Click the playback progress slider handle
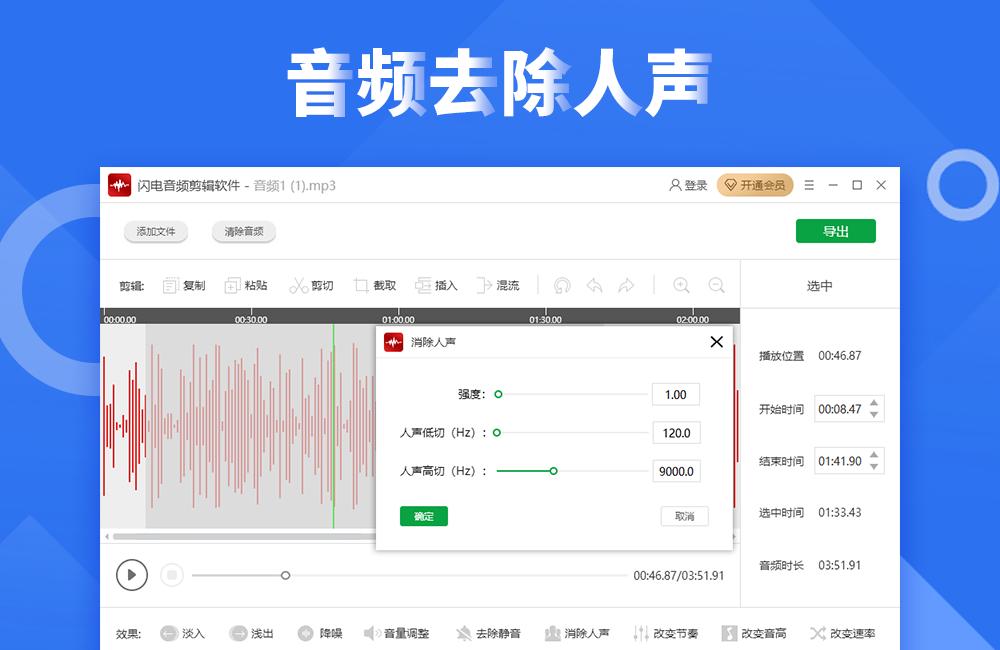This screenshot has height=650, width=1000. pos(286,575)
